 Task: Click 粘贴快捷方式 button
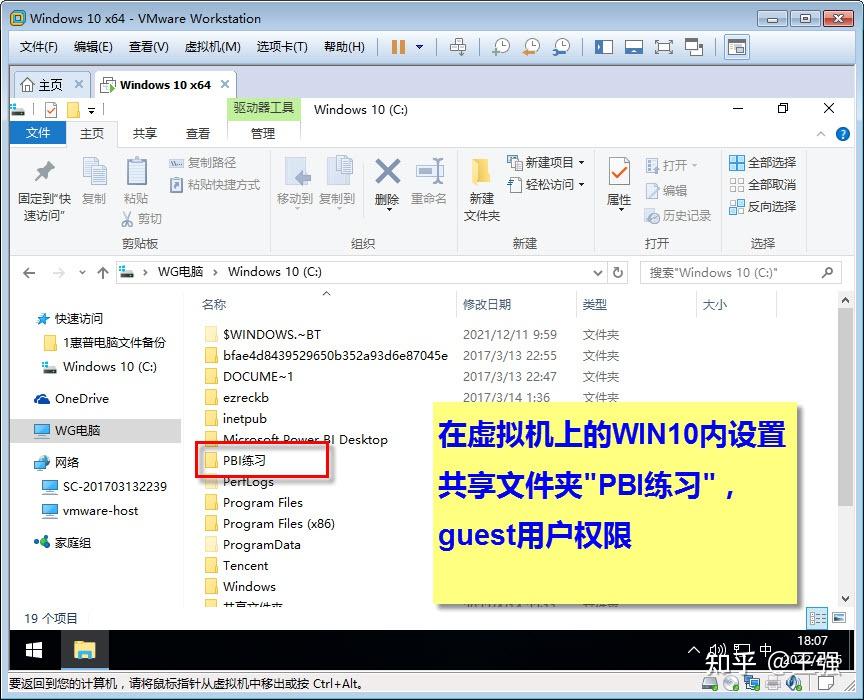point(214,185)
